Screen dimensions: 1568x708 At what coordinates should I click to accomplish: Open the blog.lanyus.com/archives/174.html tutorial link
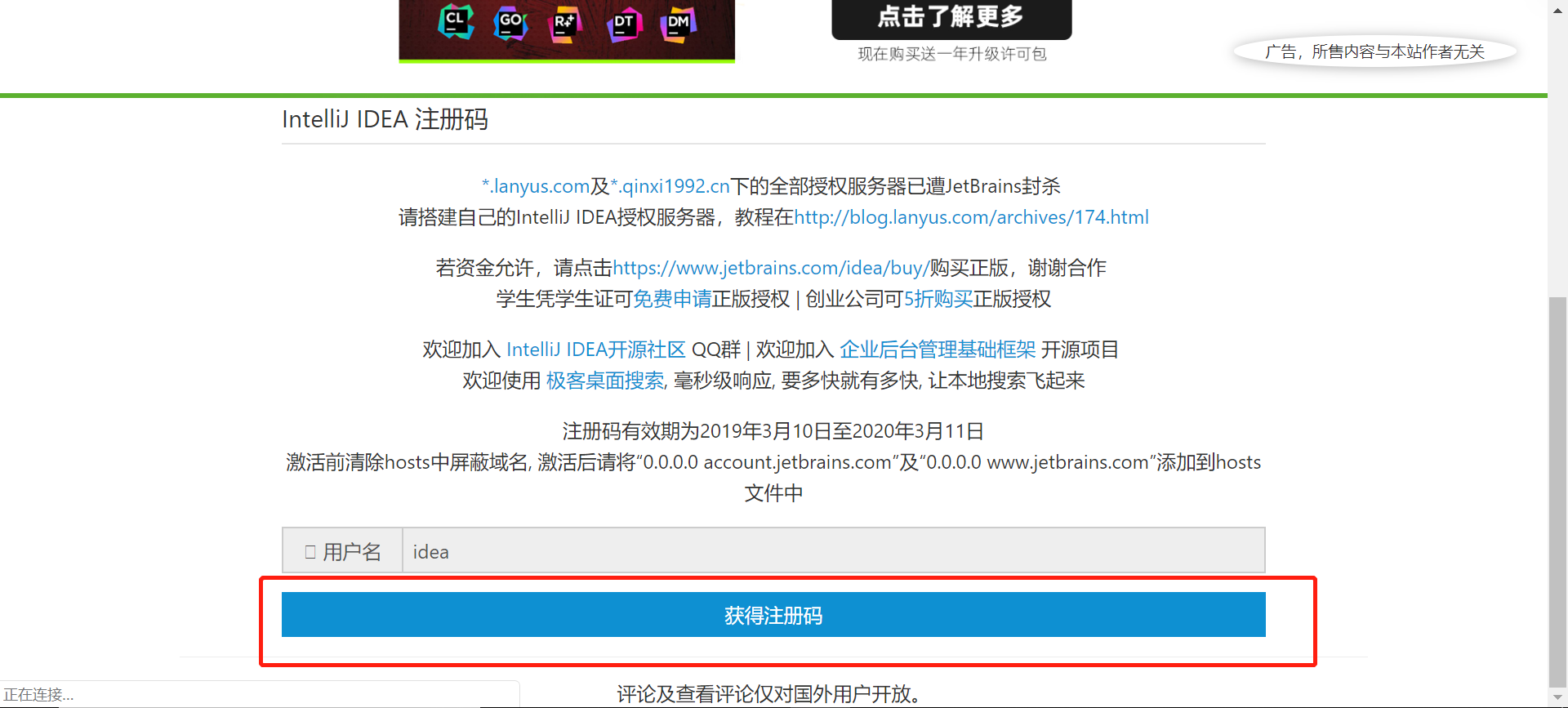[x=971, y=217]
